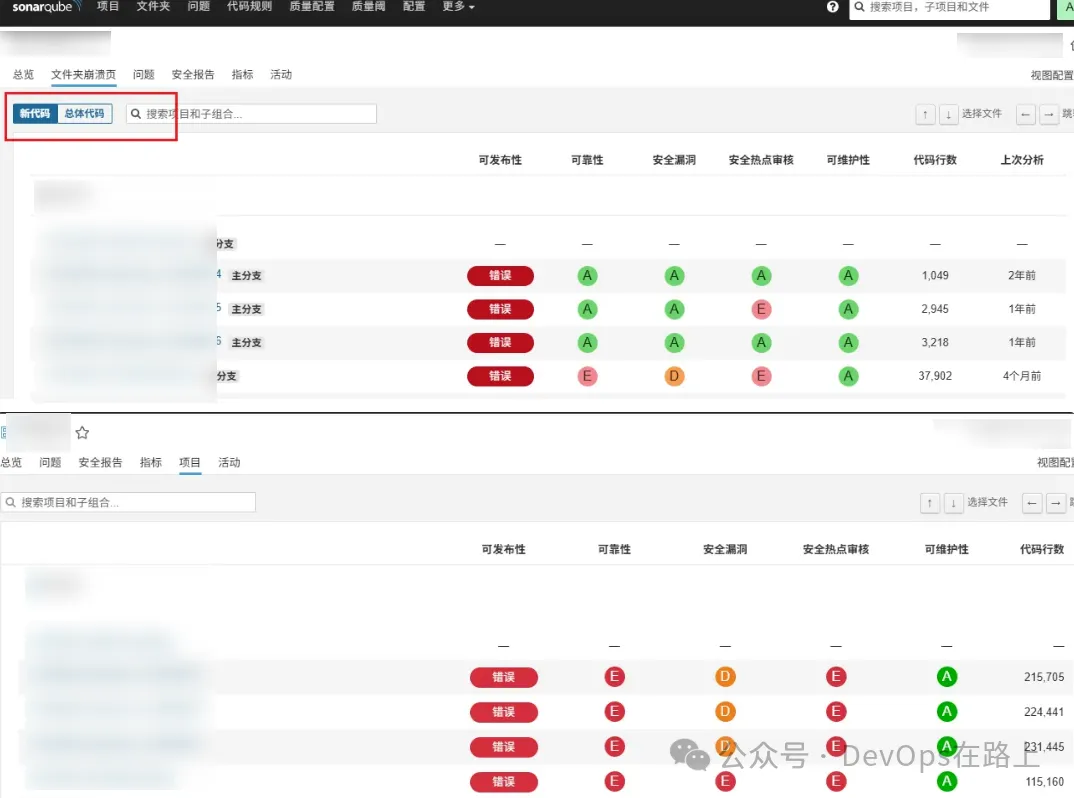Click green A maintainability rating in 3,218 row
The height and width of the screenshot is (798, 1074).
point(848,342)
